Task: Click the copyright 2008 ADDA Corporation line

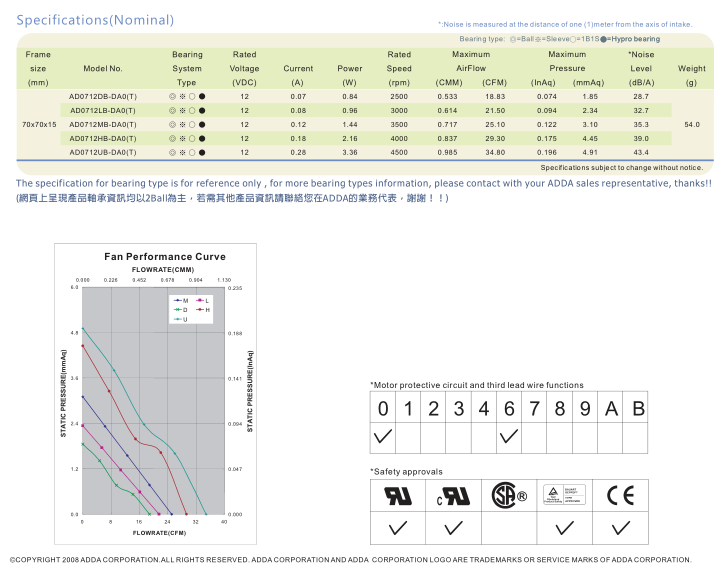Action: (351, 560)
